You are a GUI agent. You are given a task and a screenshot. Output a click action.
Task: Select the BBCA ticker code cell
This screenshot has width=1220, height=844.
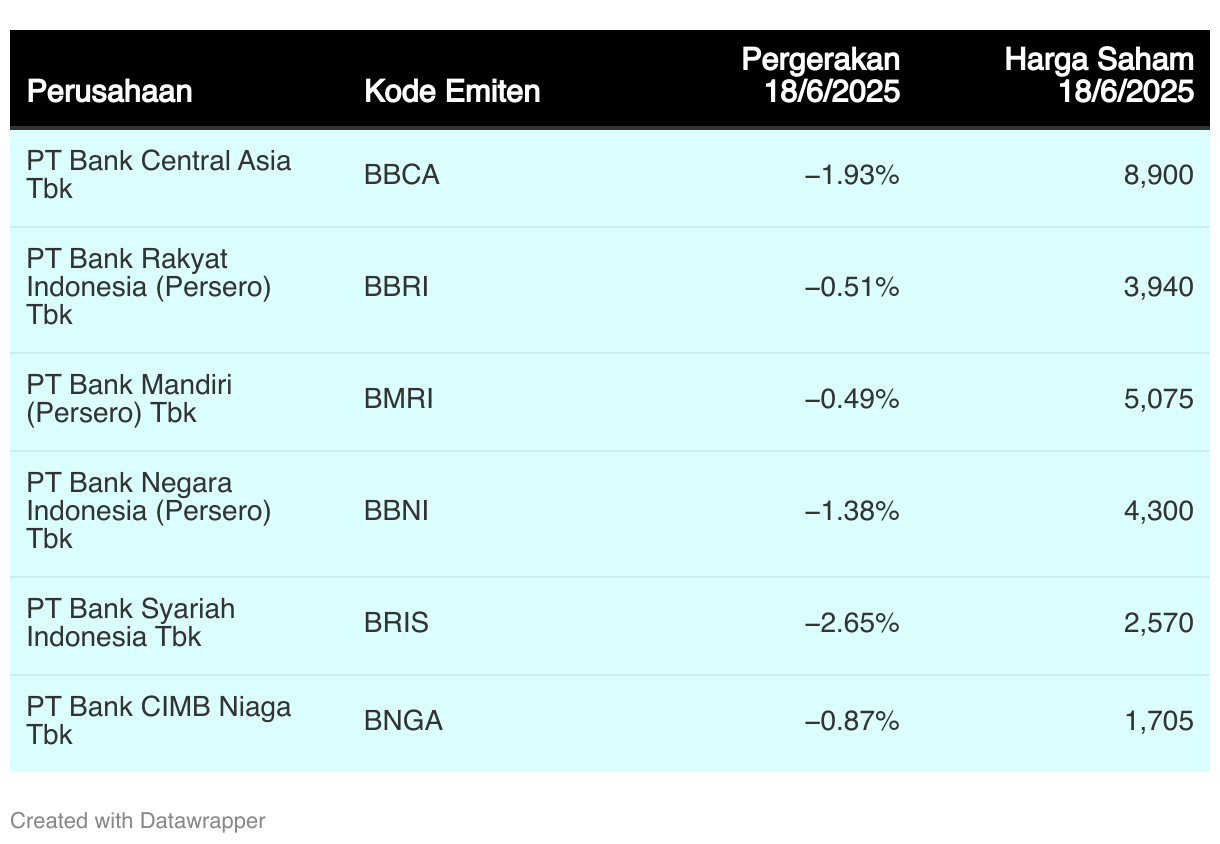coord(402,175)
